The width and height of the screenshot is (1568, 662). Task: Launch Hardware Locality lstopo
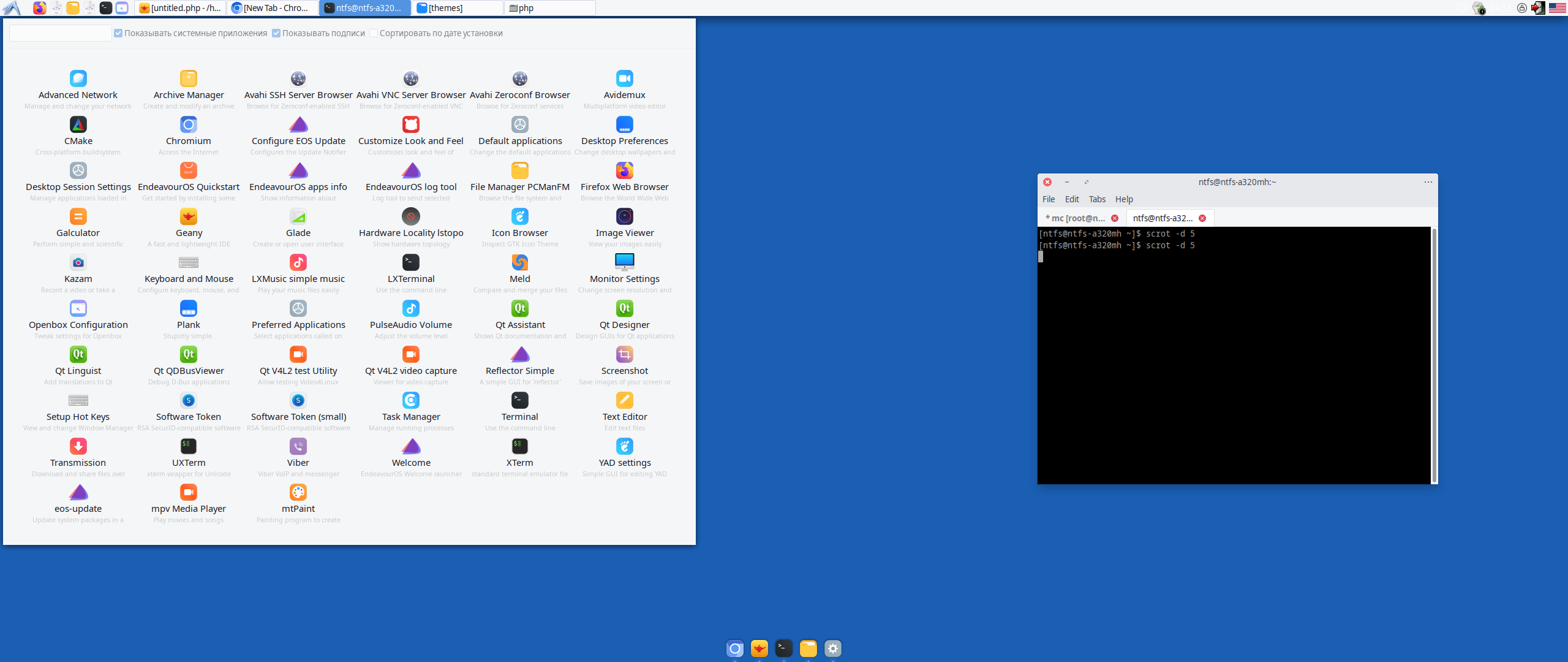point(411,216)
